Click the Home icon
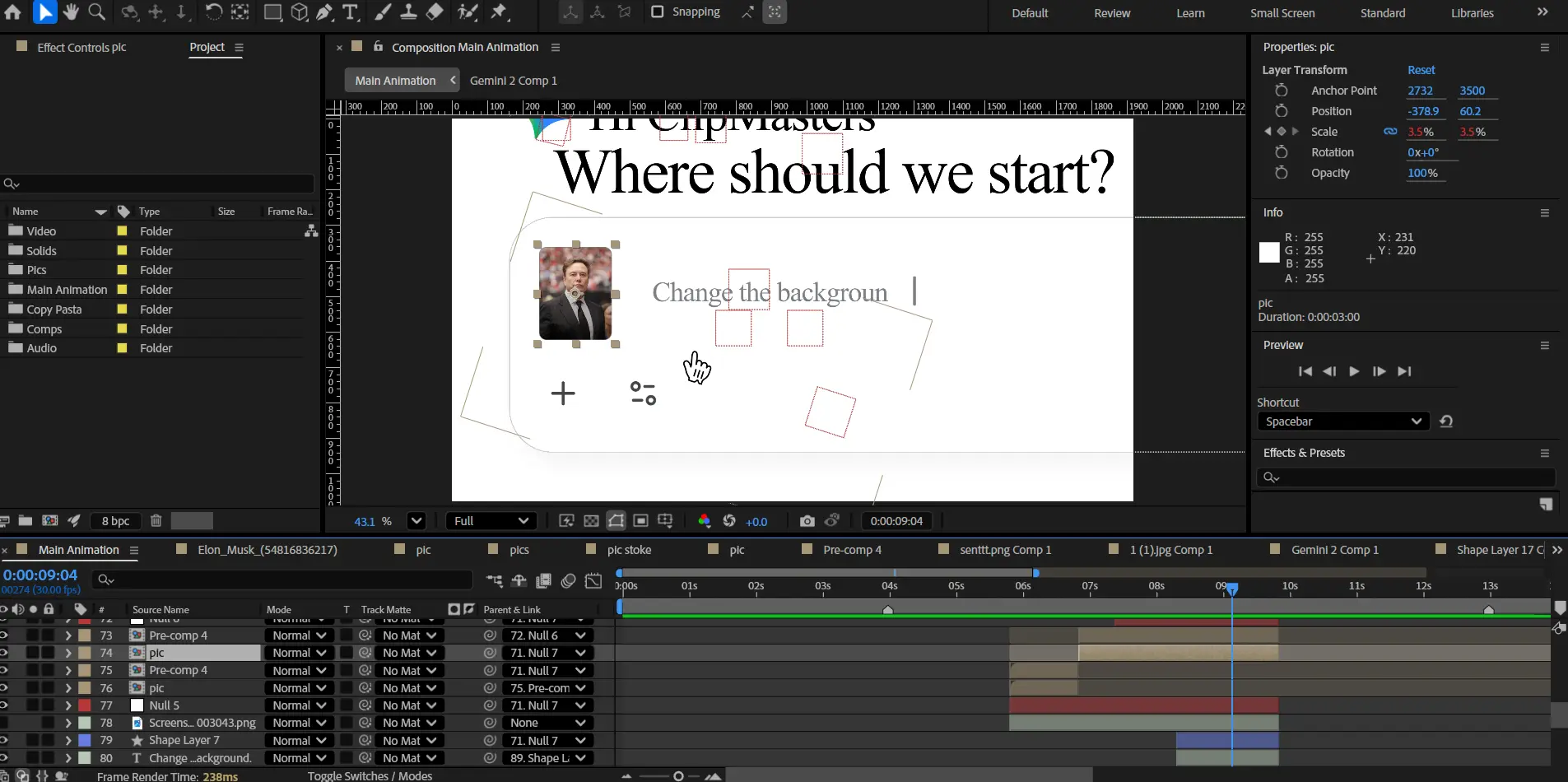The width and height of the screenshot is (1568, 782). 13,12
